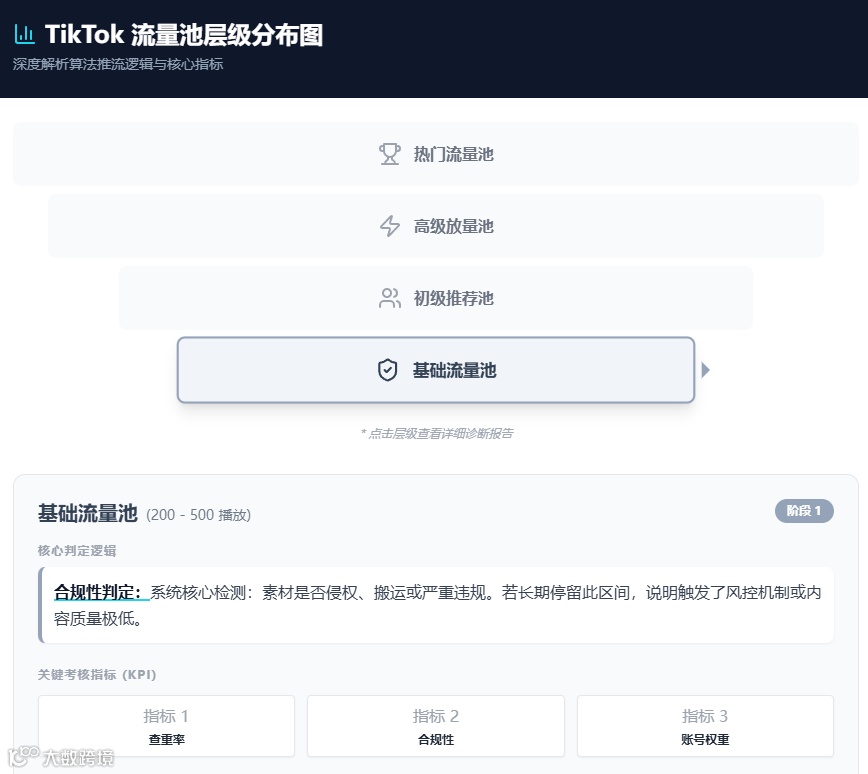Click the lightning bolt icon in 高级放量池
The width and height of the screenshot is (868, 774).
click(x=390, y=226)
